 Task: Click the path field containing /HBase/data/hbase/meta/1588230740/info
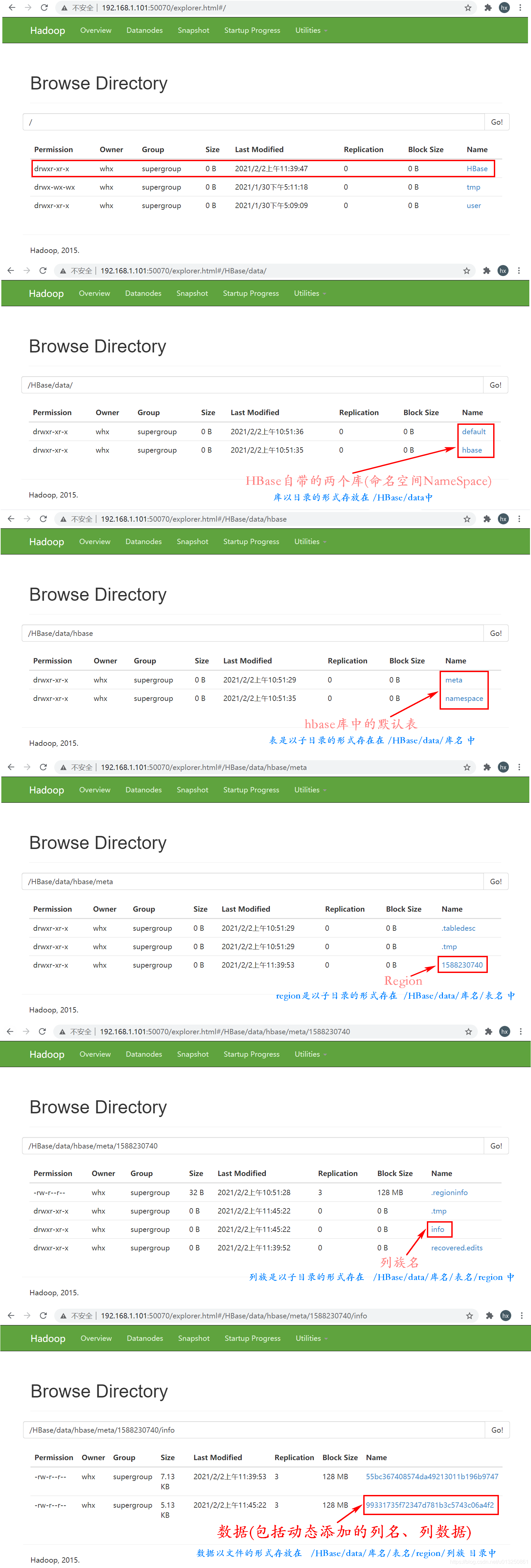tap(254, 1430)
